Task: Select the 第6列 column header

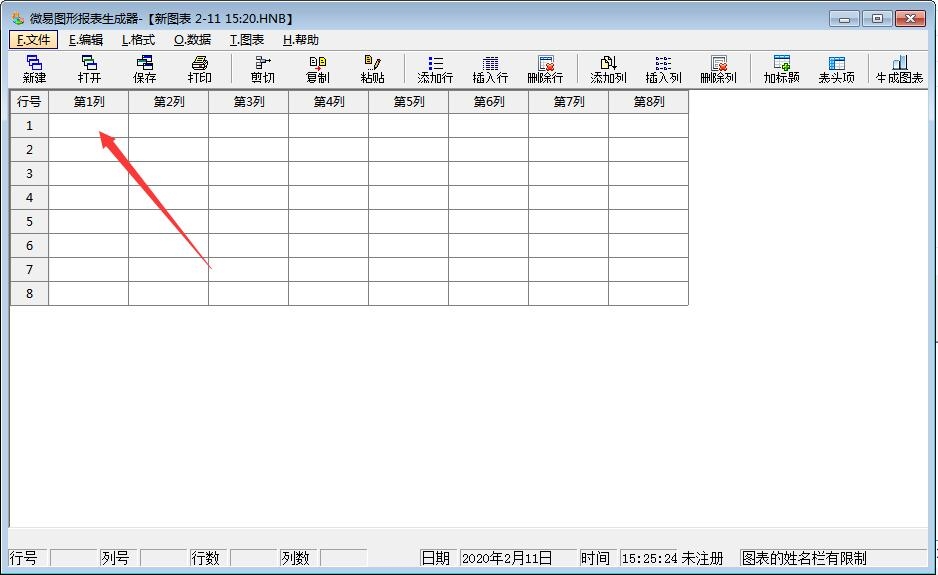Action: pos(489,102)
